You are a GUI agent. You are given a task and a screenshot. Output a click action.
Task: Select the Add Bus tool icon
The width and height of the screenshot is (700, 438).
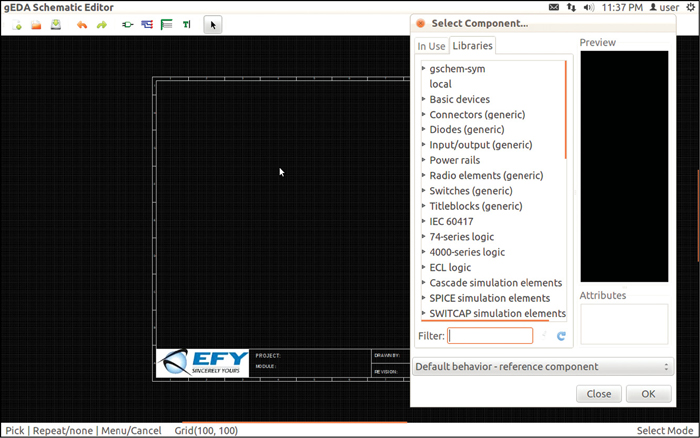166,25
